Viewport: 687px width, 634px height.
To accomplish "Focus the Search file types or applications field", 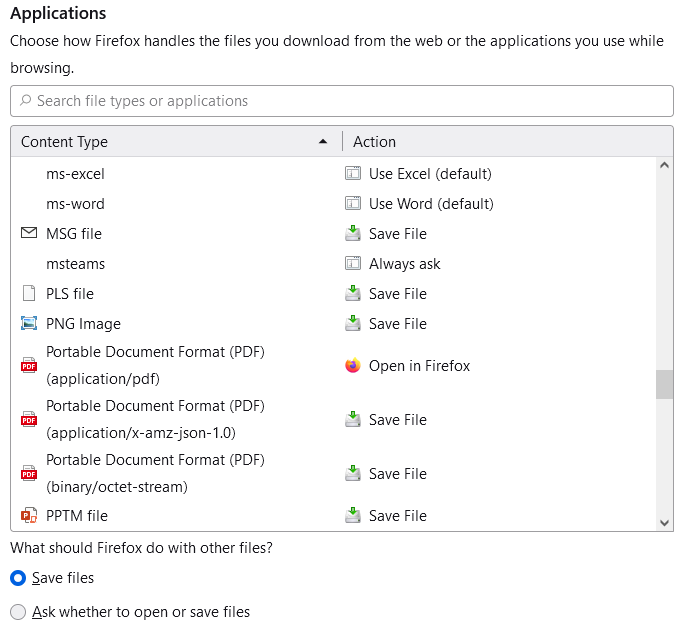I will coord(350,101).
